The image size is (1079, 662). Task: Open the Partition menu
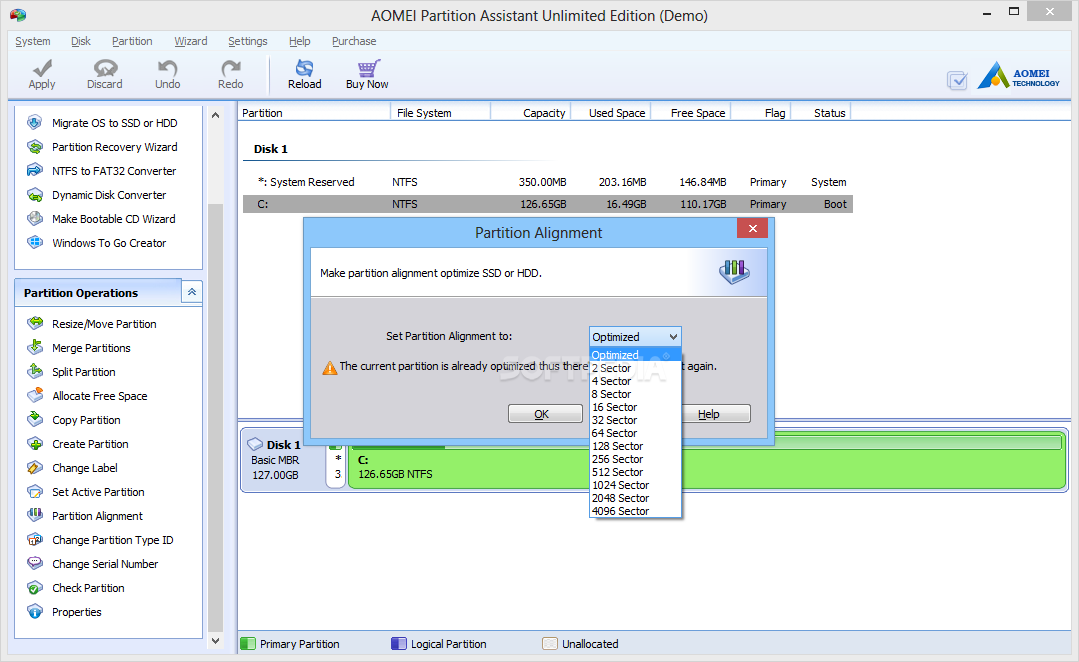(x=132, y=41)
